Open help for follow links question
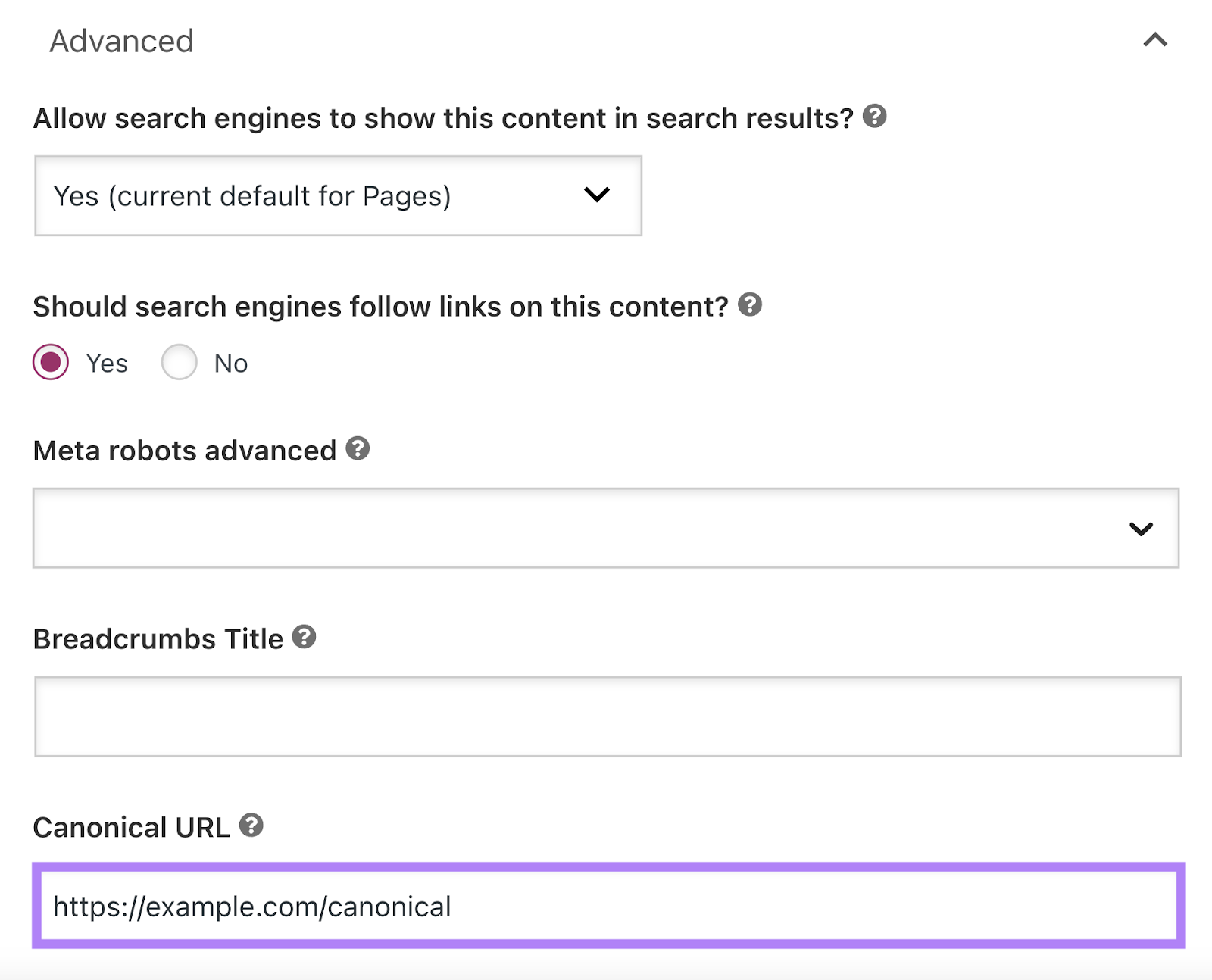Screen dimensions: 1212x980 click(x=750, y=305)
